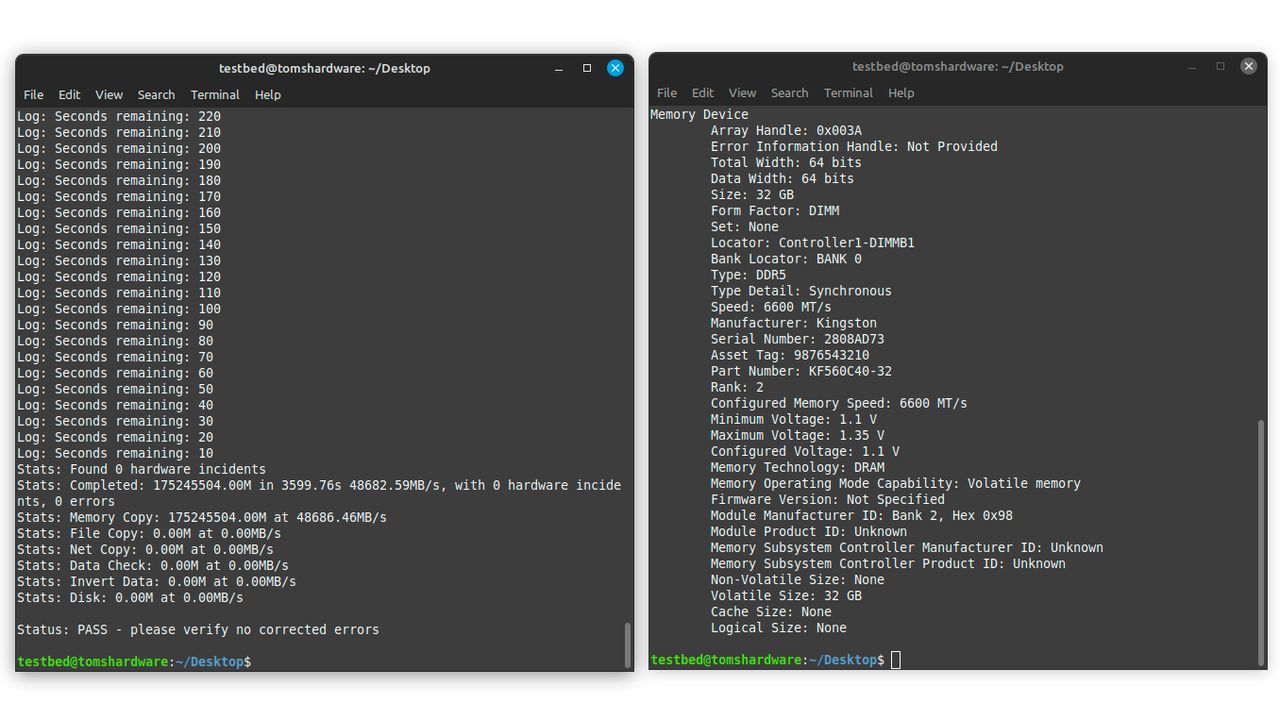This screenshot has width=1280, height=720.
Task: Minimize the right terminal window
Action: click(1192, 66)
